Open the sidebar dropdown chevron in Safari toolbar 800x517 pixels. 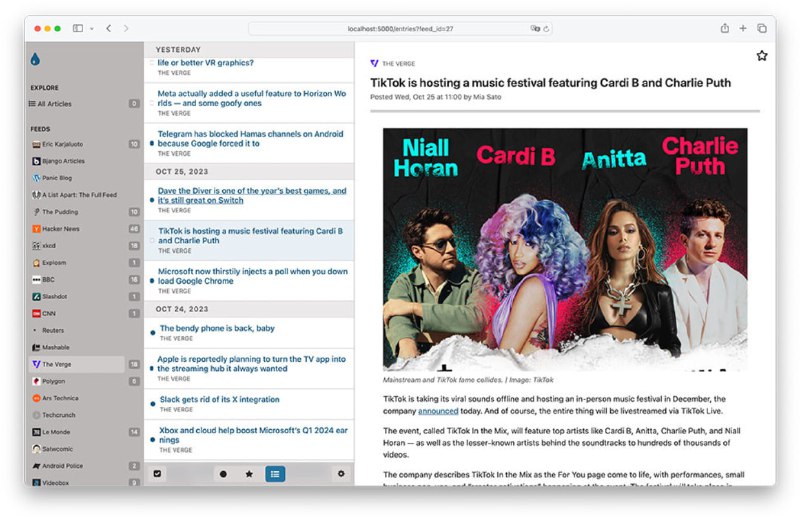pos(91,28)
